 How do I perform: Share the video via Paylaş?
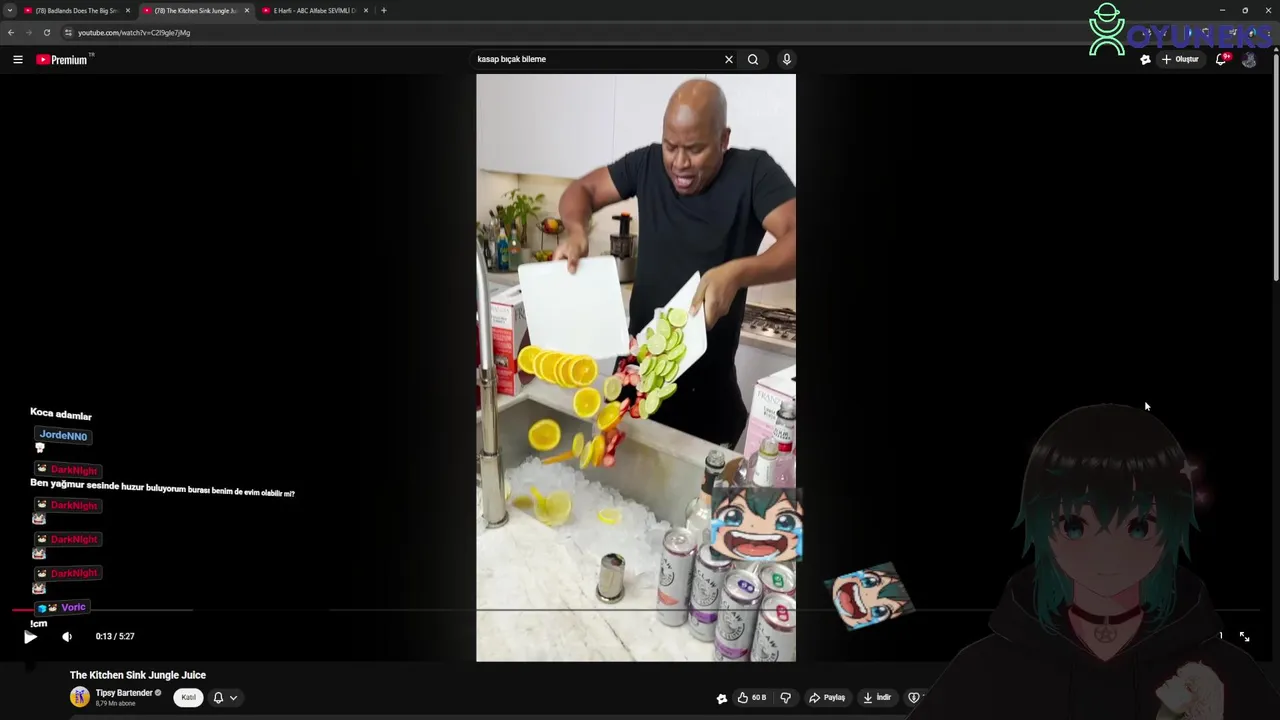click(x=827, y=697)
